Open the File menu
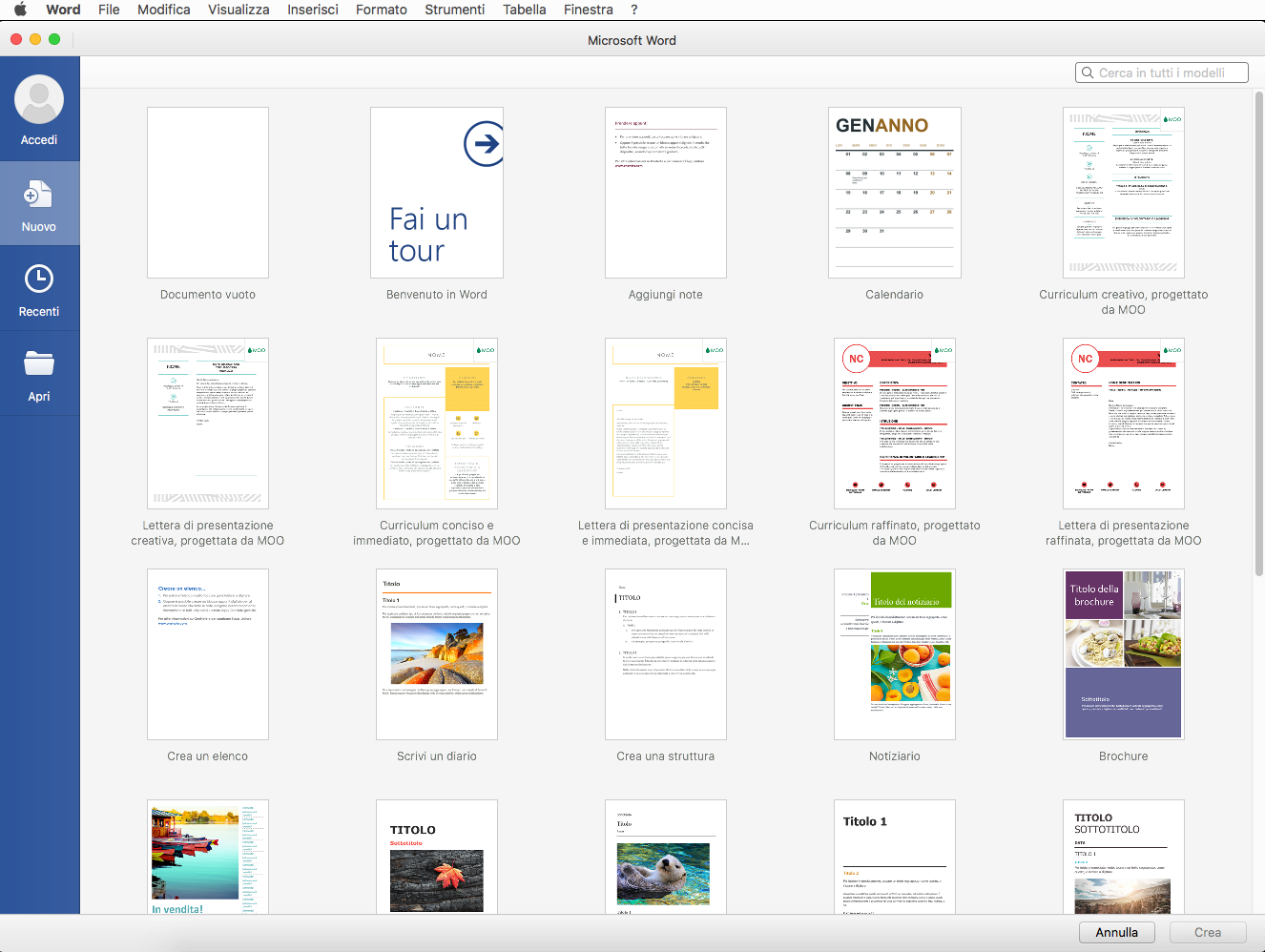The height and width of the screenshot is (952, 1265). (x=109, y=10)
